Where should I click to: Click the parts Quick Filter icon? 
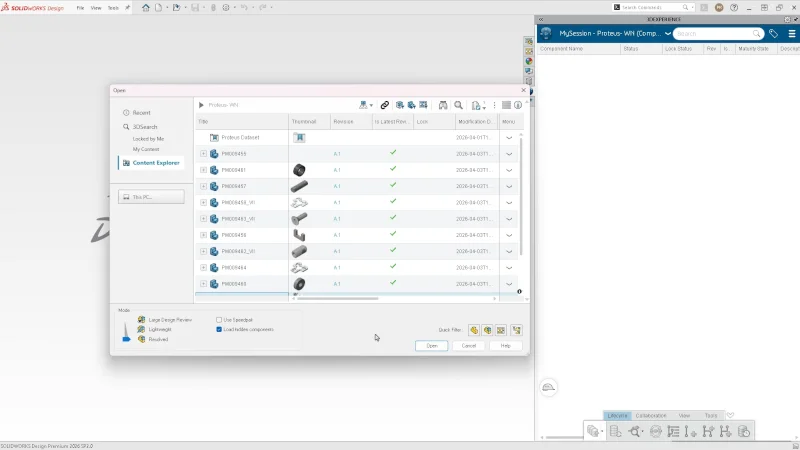[x=474, y=330]
